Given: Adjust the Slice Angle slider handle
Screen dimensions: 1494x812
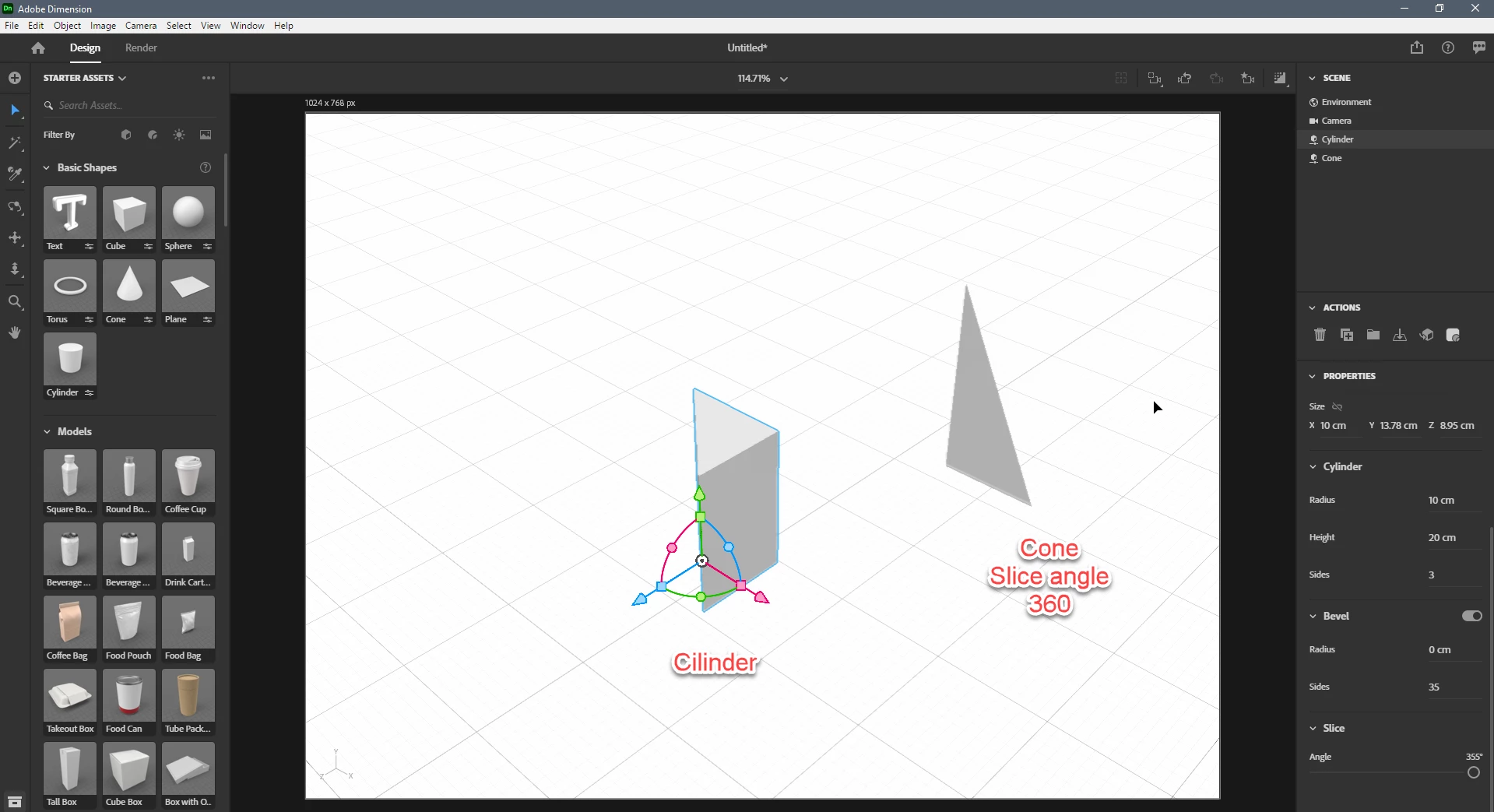Looking at the screenshot, I should coord(1474,772).
